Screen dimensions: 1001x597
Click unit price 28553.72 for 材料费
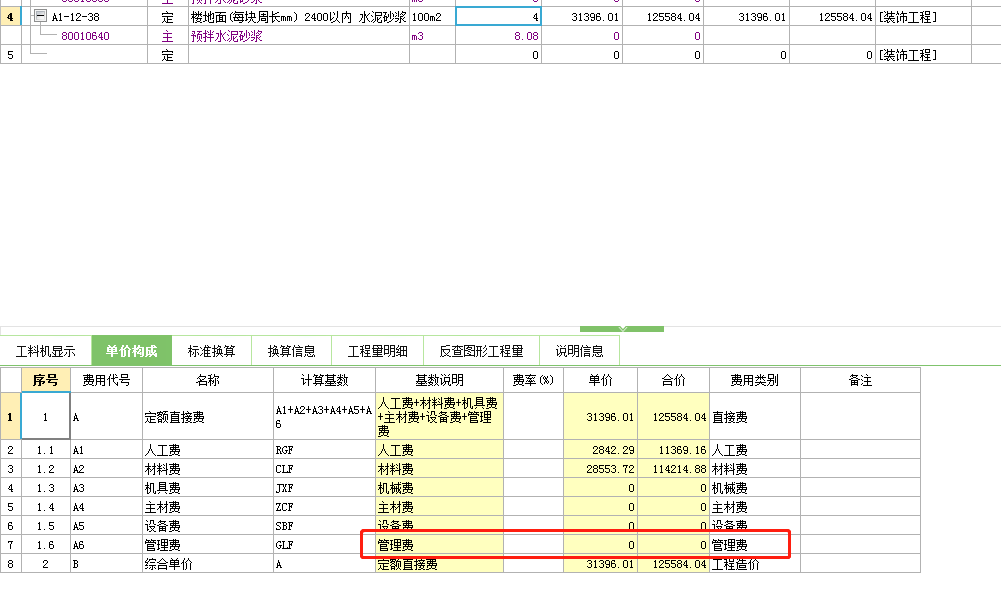[x=600, y=469]
